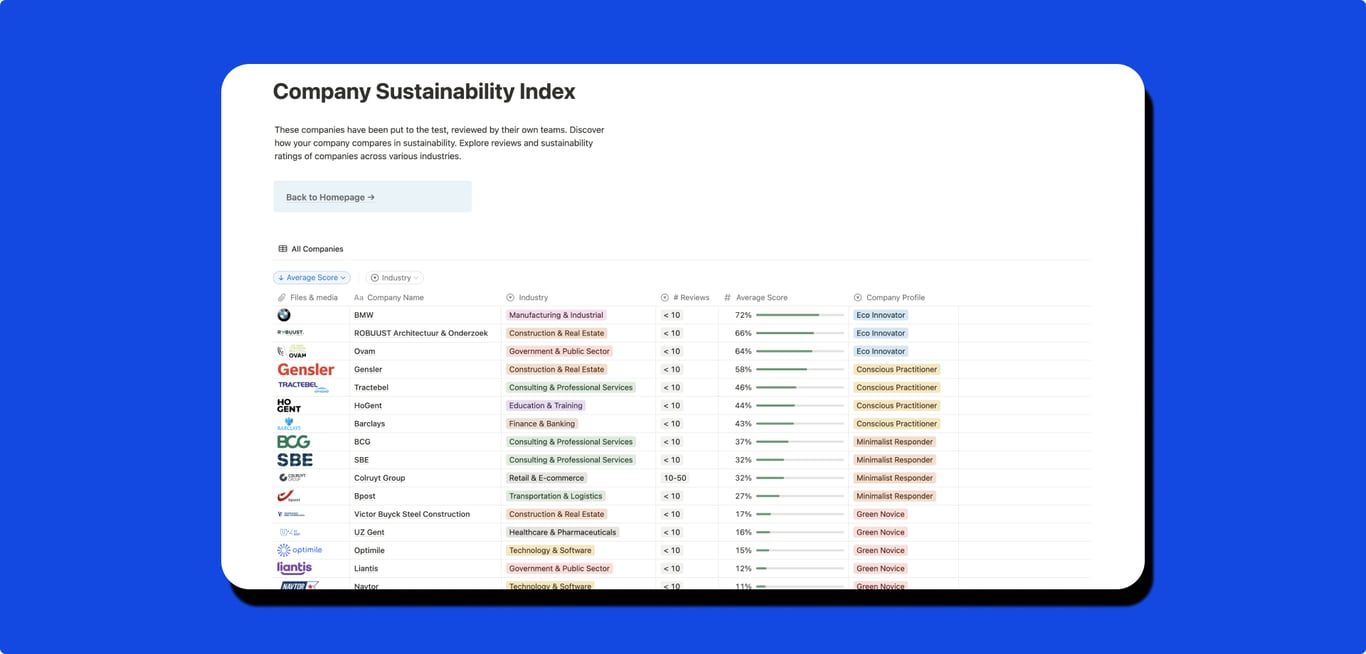The width and height of the screenshot is (1366, 654).
Task: Click the # Reviews column header label
Action: [x=691, y=298]
